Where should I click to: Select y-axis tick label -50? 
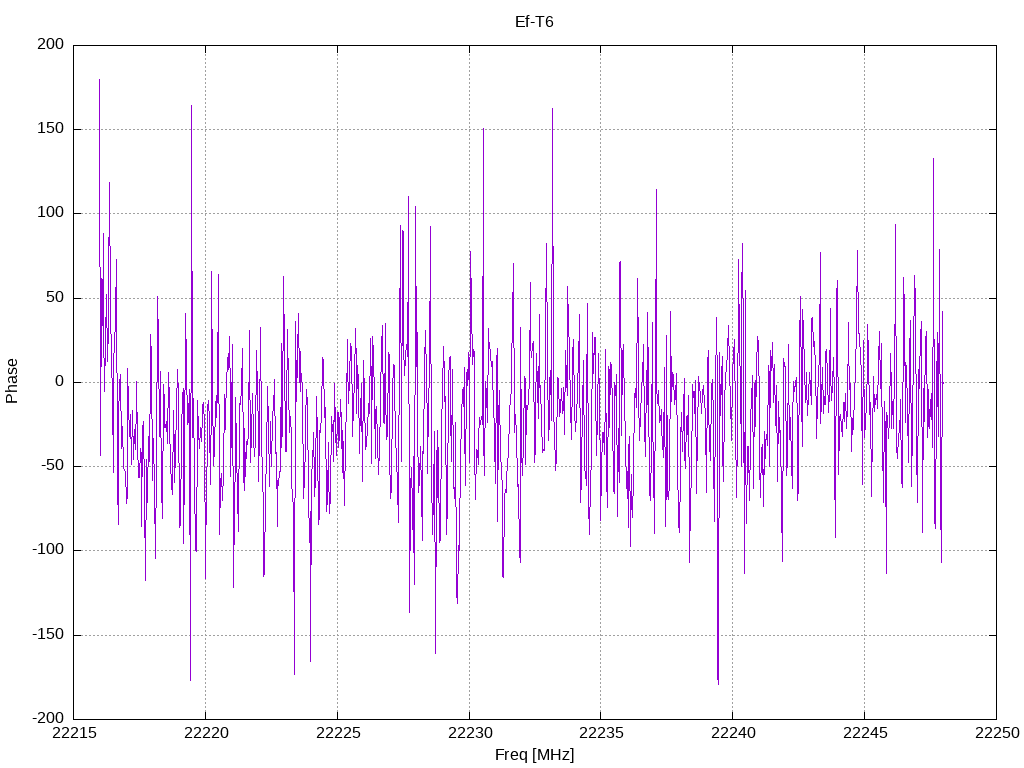[x=52, y=466]
